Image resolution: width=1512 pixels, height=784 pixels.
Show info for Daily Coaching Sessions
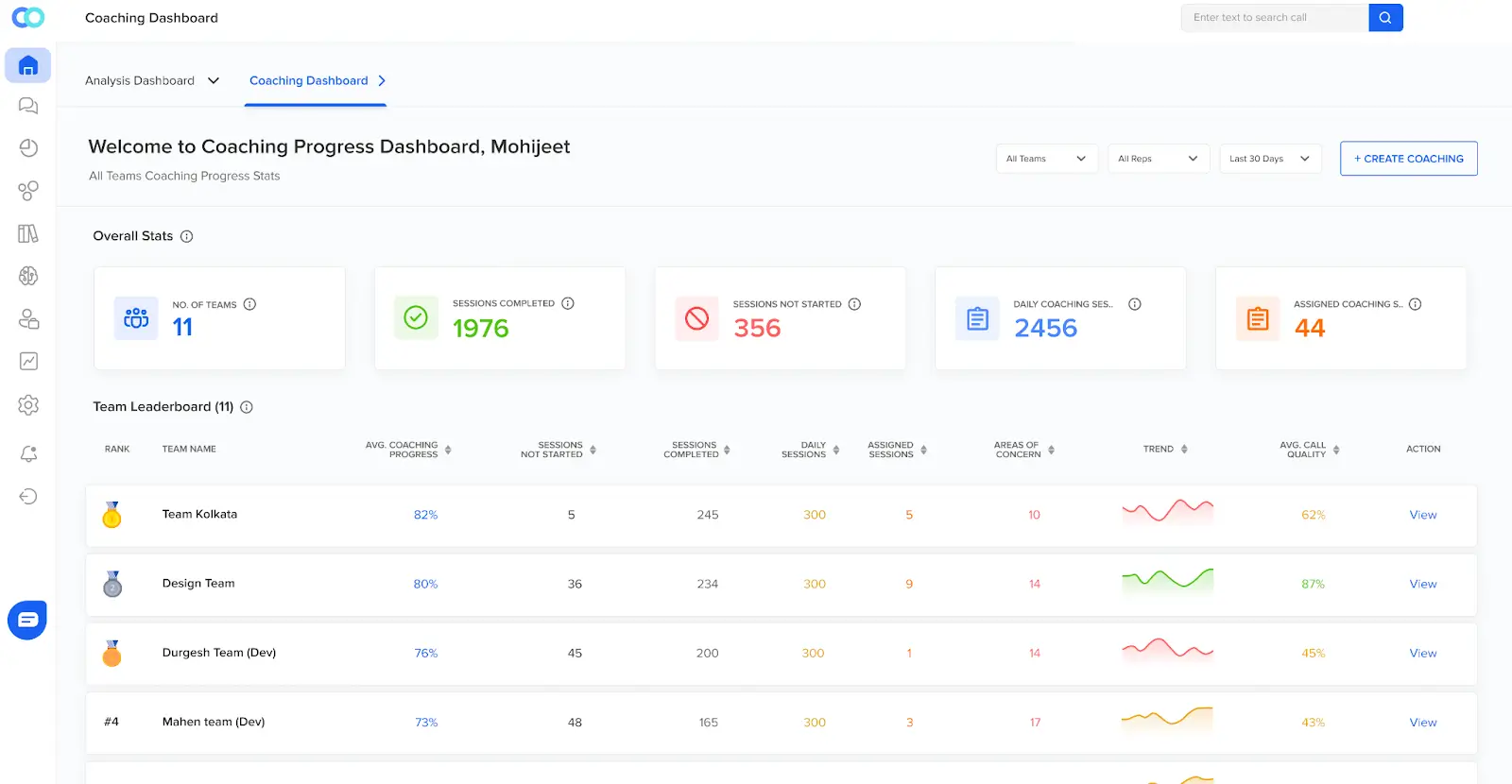[x=1135, y=304]
